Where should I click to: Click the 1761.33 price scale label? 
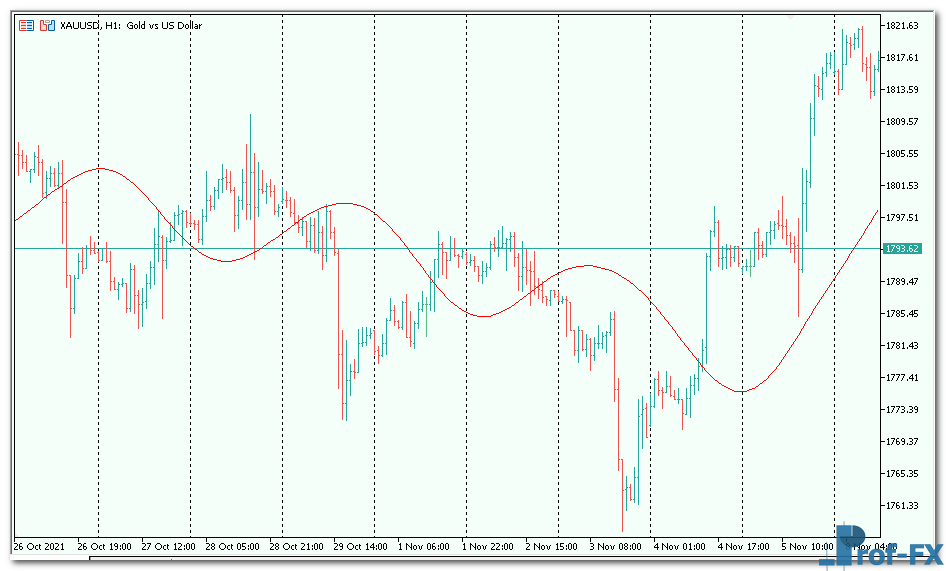click(901, 505)
